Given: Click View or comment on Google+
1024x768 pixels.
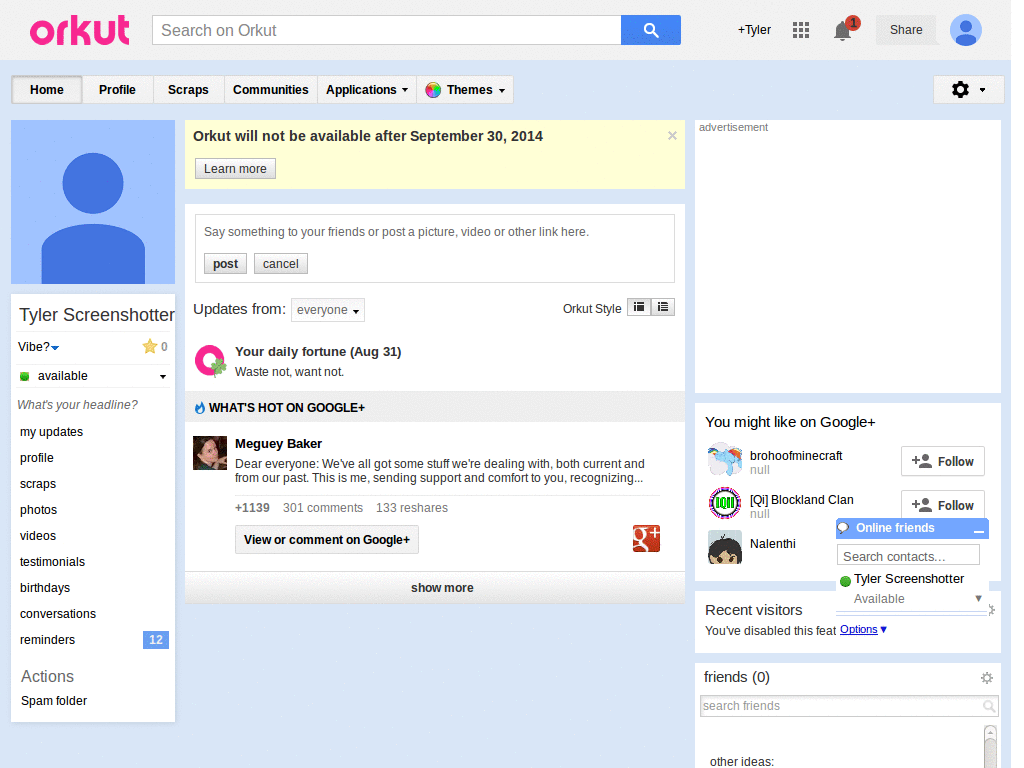Looking at the screenshot, I should point(327,539).
